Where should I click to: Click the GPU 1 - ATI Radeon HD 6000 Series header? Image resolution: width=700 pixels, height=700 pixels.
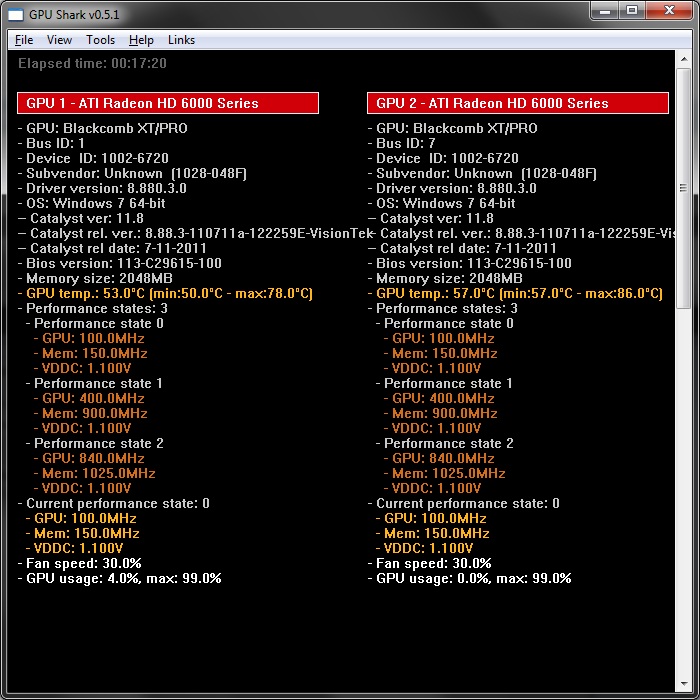tap(168, 103)
